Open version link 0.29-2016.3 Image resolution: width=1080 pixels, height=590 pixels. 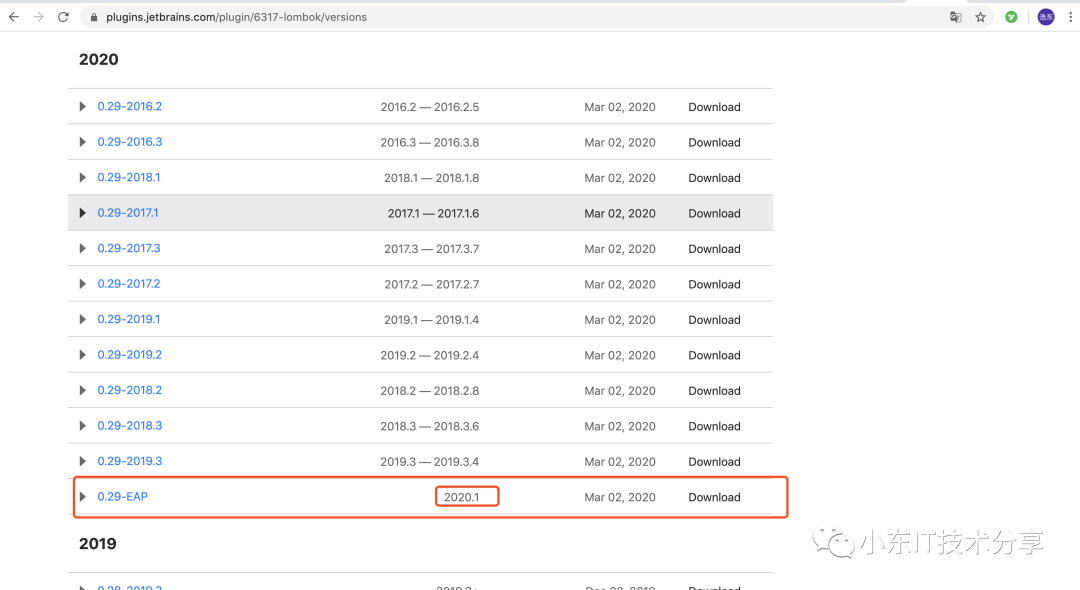129,142
